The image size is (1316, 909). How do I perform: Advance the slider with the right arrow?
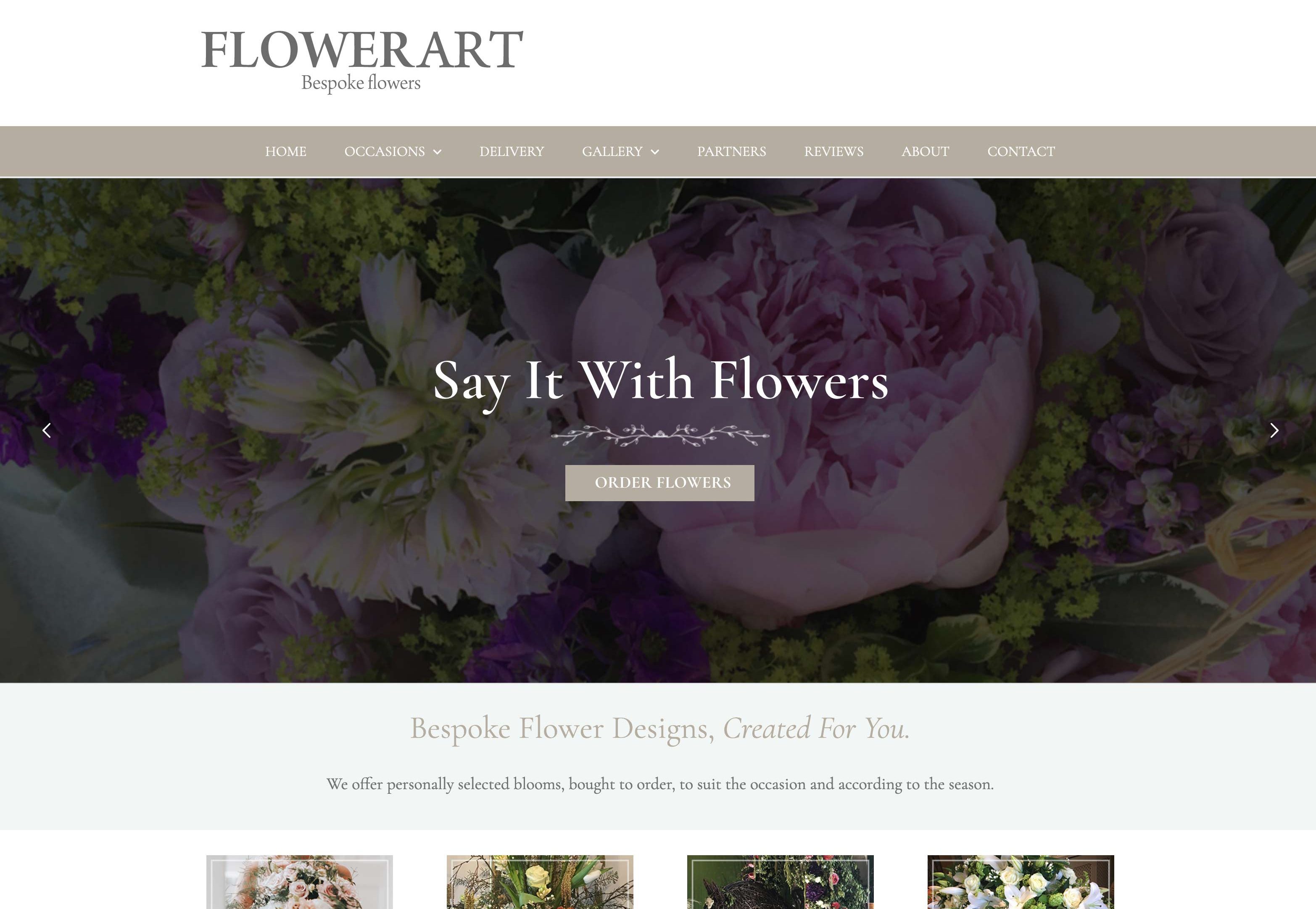(1274, 431)
